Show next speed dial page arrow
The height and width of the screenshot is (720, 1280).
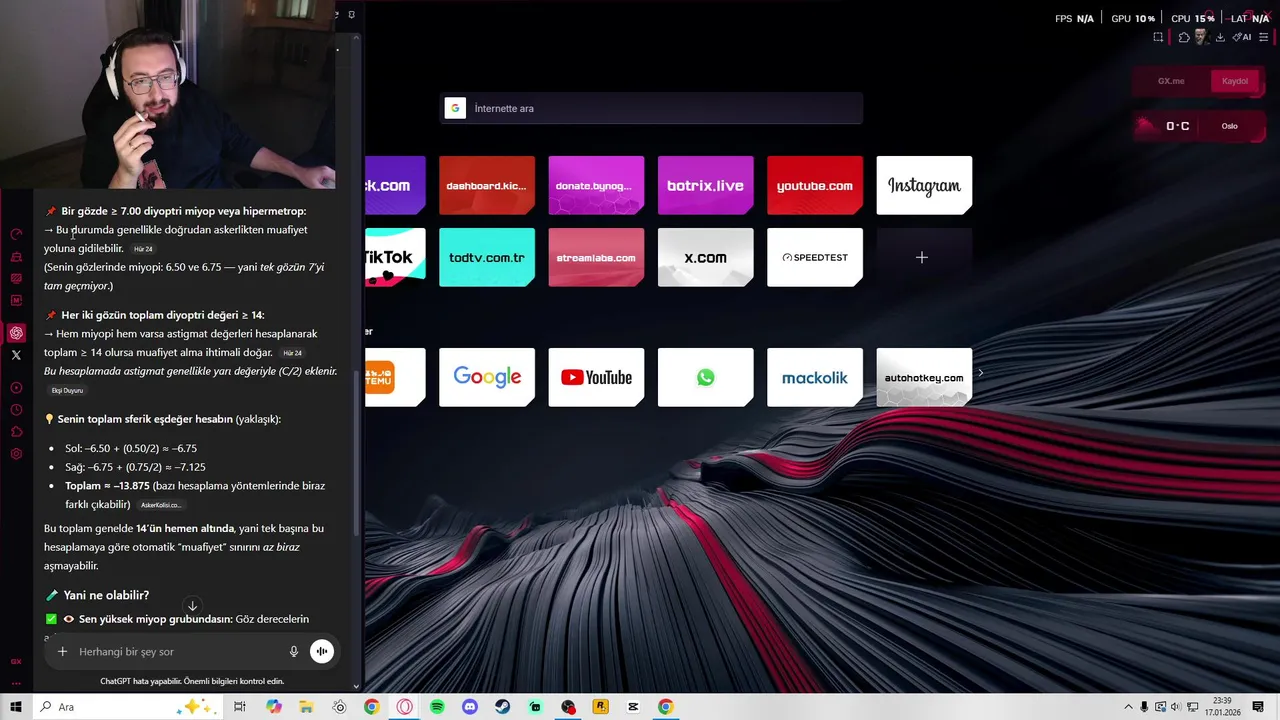980,373
